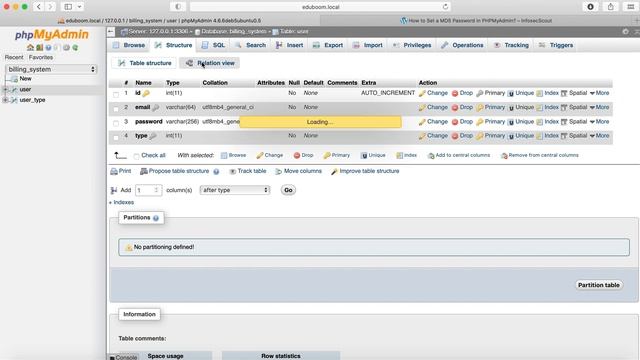This screenshot has height=360, width=640.
Task: Click Propose table structure help icon
Action: click(x=216, y=171)
